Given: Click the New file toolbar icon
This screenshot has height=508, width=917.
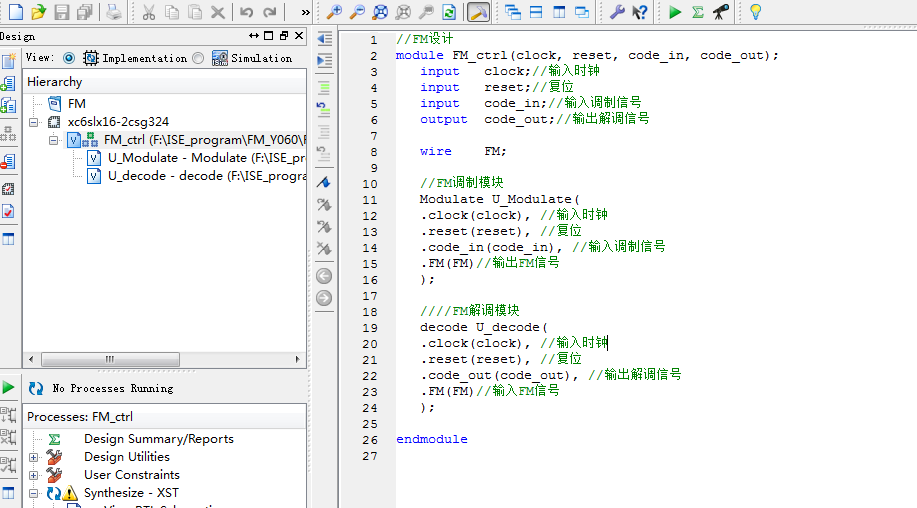Looking at the screenshot, I should tap(14, 12).
